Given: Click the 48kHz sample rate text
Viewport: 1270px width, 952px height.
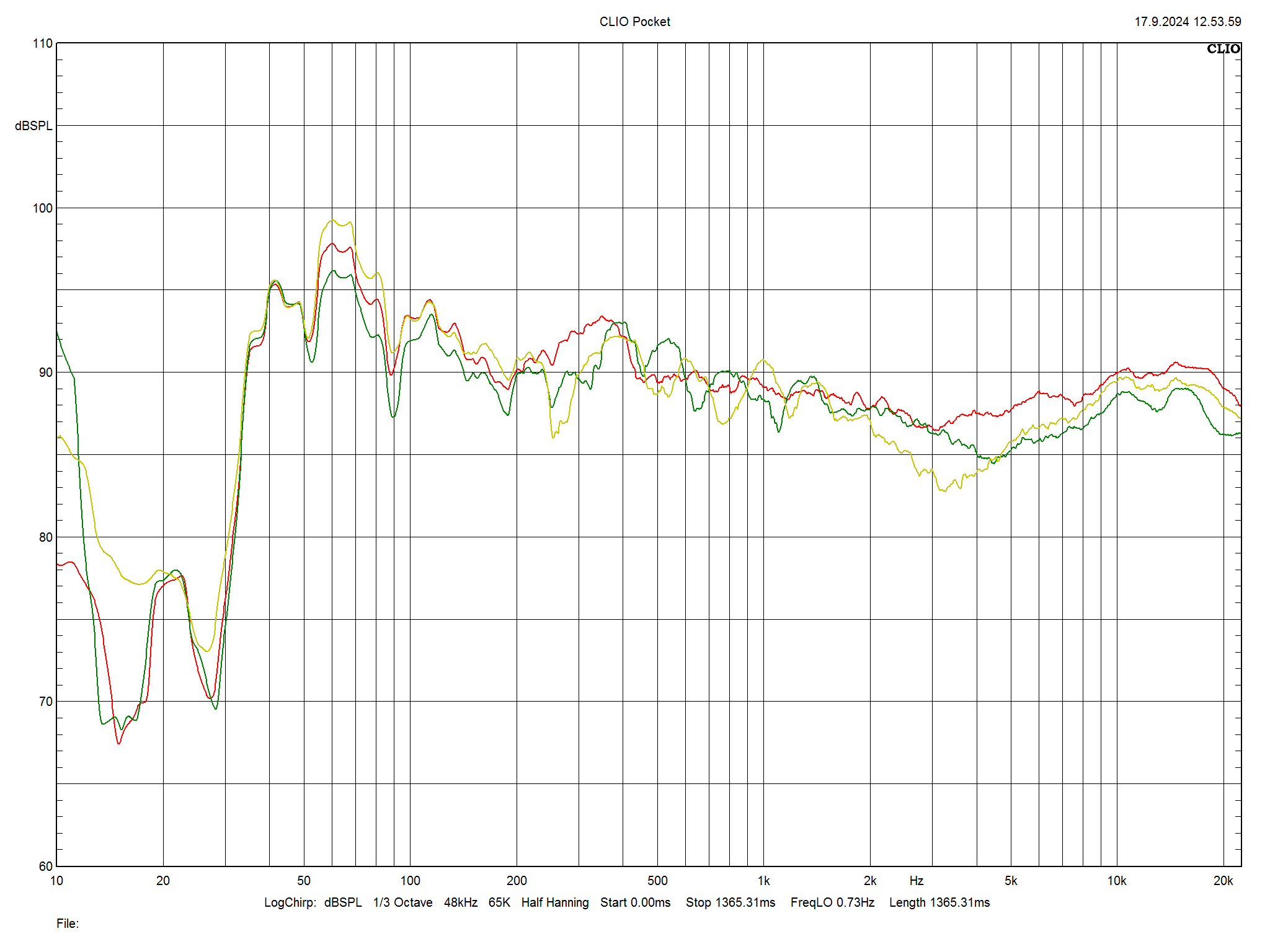Looking at the screenshot, I should tap(461, 902).
